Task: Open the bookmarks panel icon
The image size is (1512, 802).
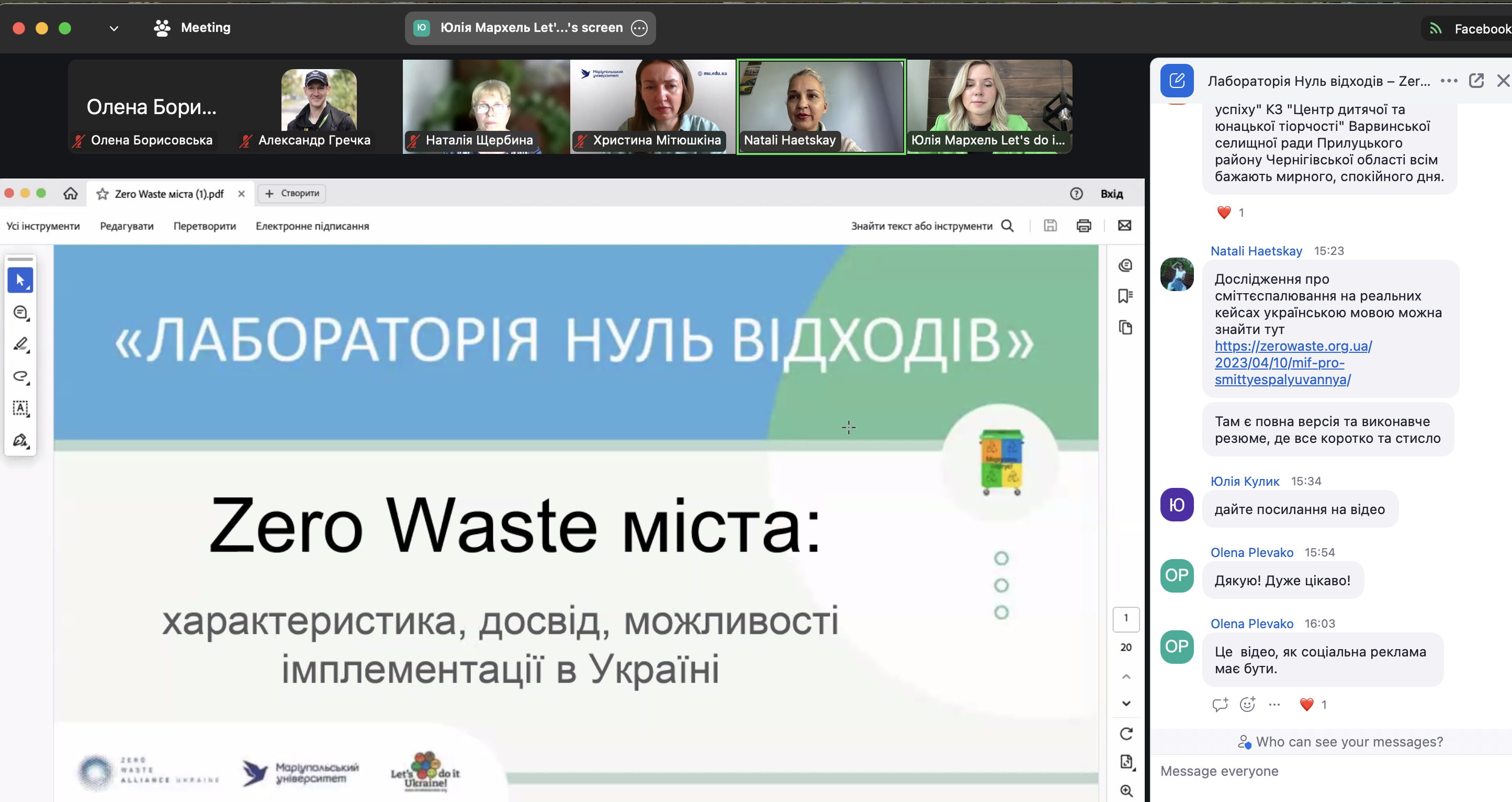Action: tap(1125, 296)
